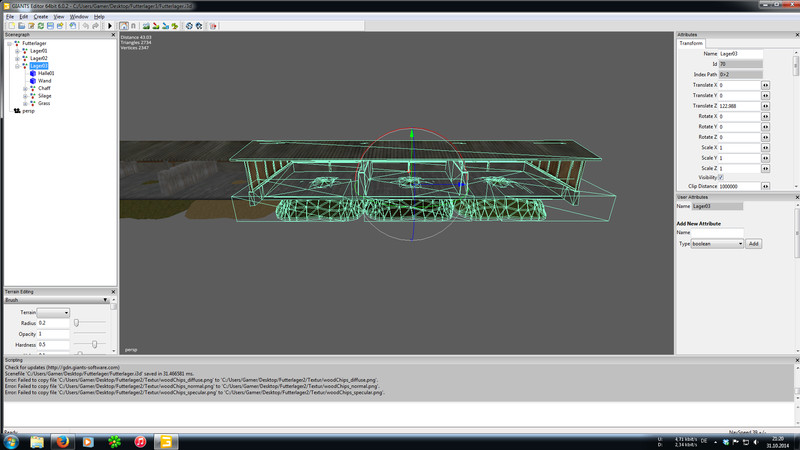Open the attribute Type dropdown

(x=718, y=244)
